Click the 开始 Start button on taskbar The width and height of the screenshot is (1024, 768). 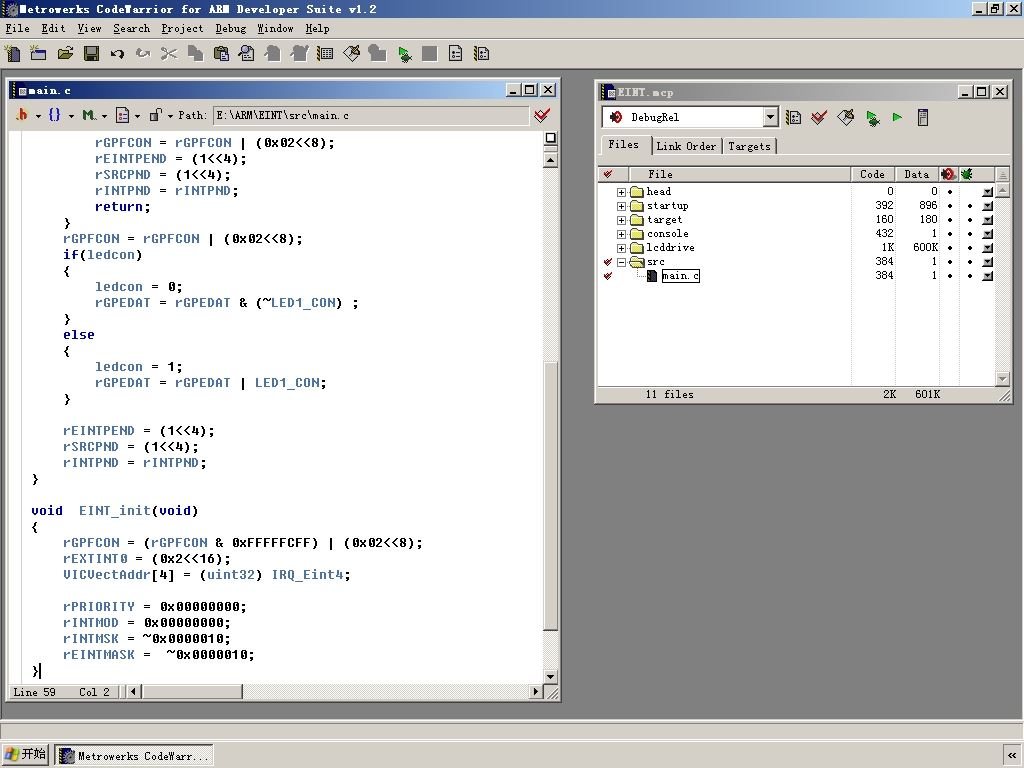click(x=25, y=754)
